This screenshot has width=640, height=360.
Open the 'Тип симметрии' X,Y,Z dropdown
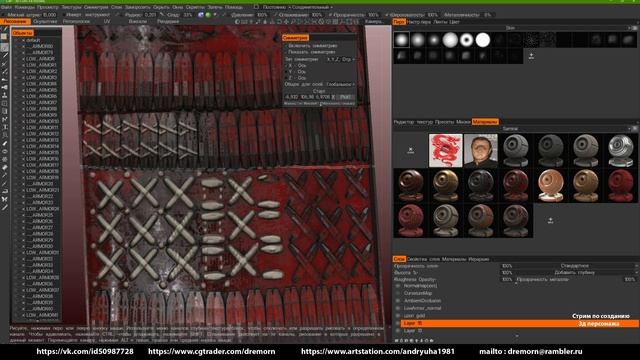pyautogui.click(x=340, y=59)
